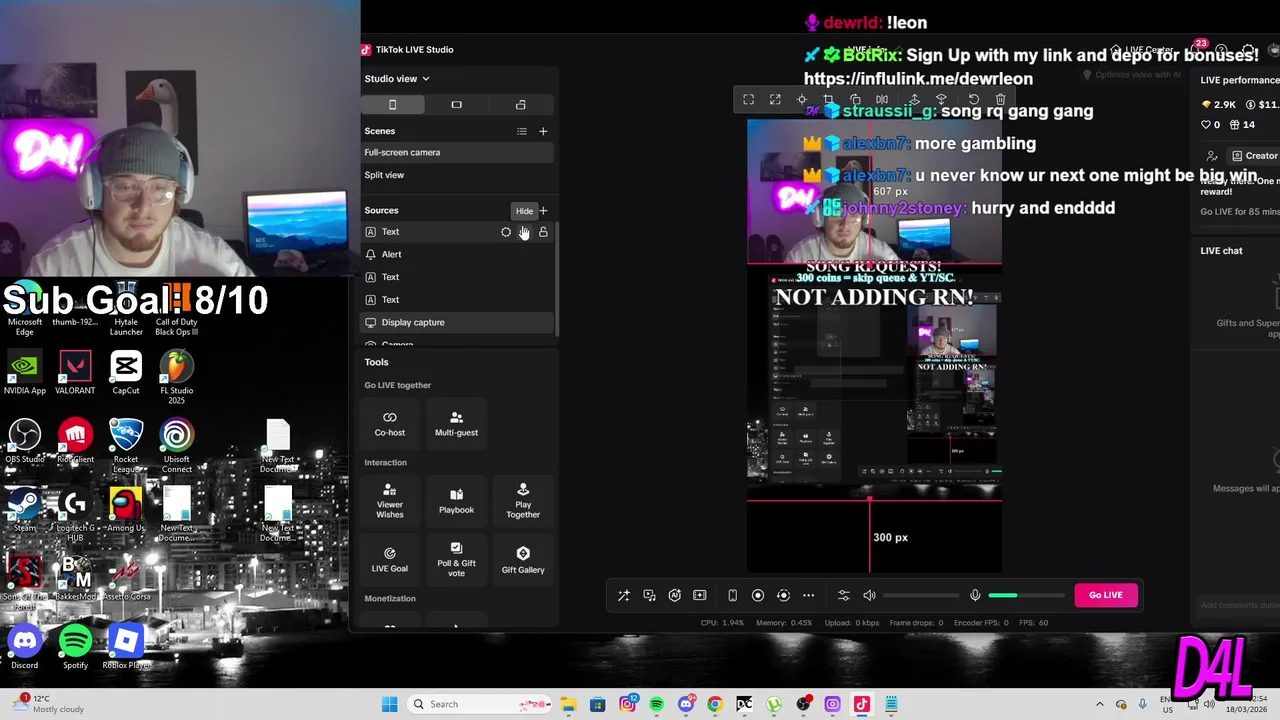Image resolution: width=1280 pixels, height=720 pixels.
Task: Open the three-dot more options menu
Action: click(x=808, y=596)
